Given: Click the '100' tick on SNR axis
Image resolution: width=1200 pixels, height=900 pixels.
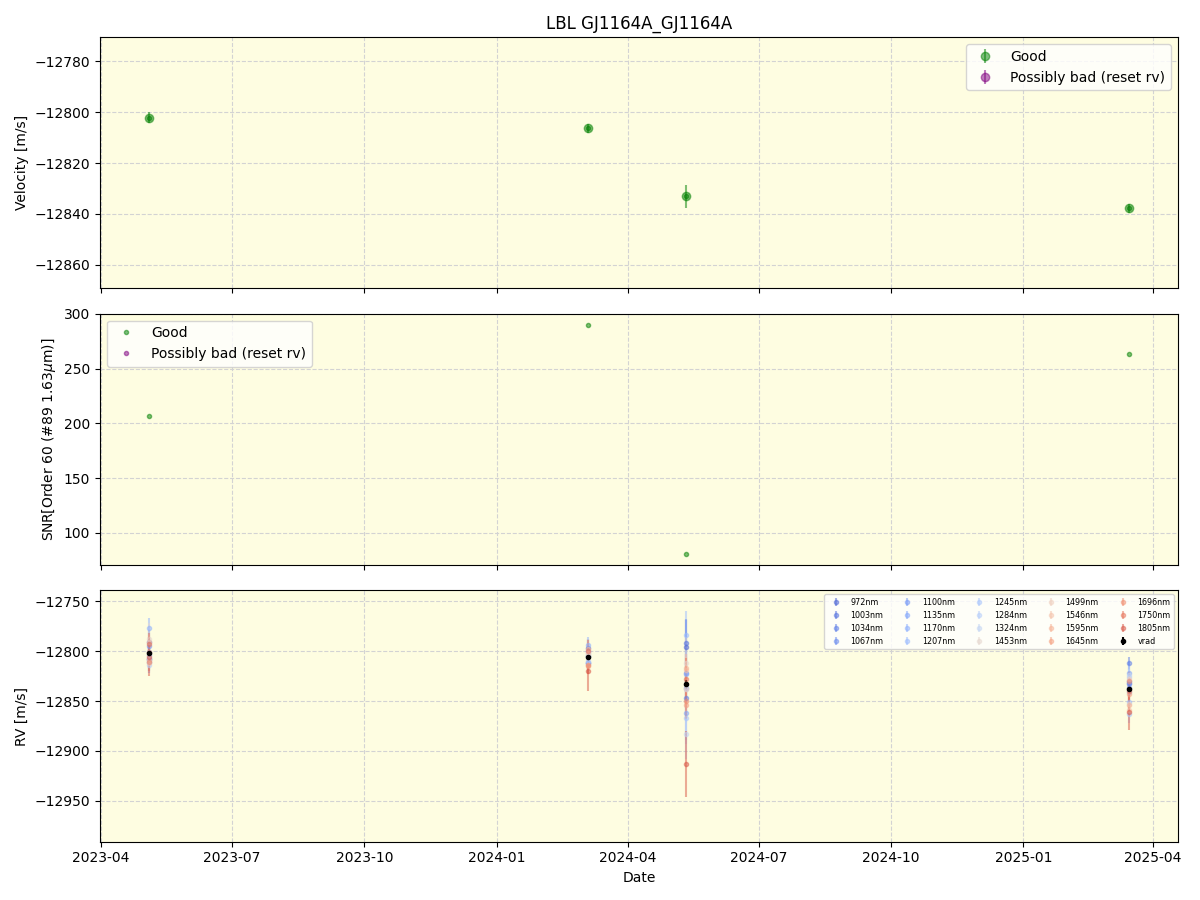Looking at the screenshot, I should pos(79,533).
